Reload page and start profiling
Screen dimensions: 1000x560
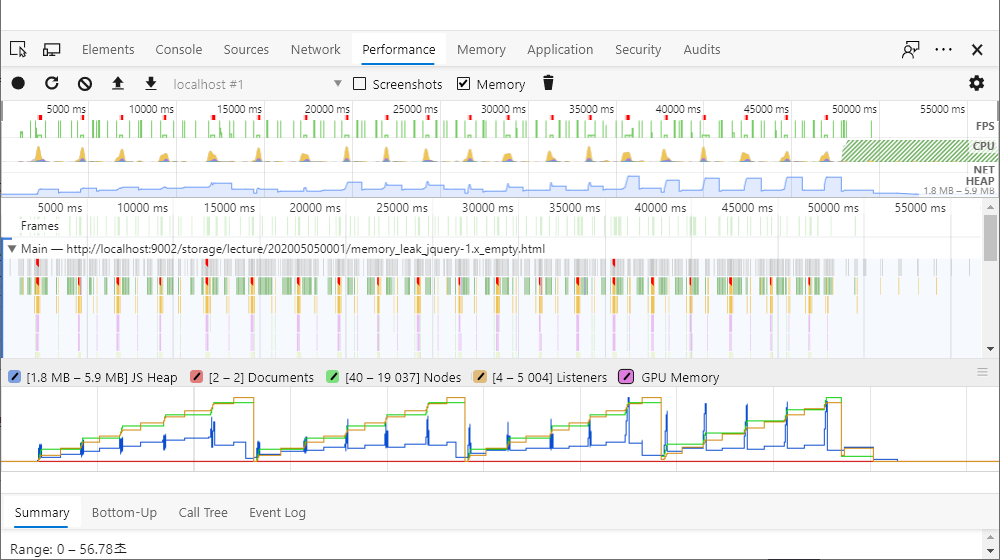point(52,84)
